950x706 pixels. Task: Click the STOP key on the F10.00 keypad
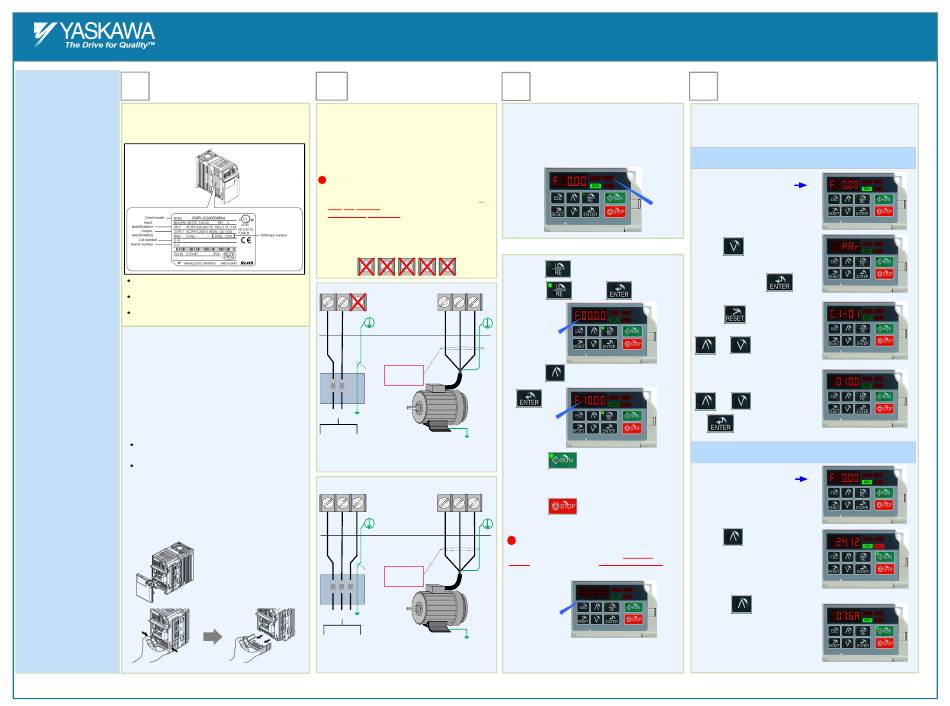(632, 428)
